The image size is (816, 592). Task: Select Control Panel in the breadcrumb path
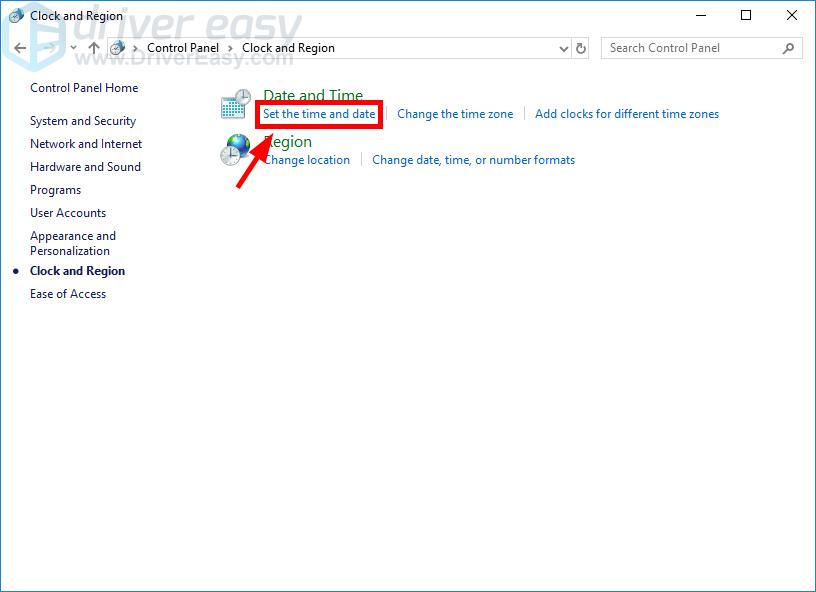click(182, 48)
